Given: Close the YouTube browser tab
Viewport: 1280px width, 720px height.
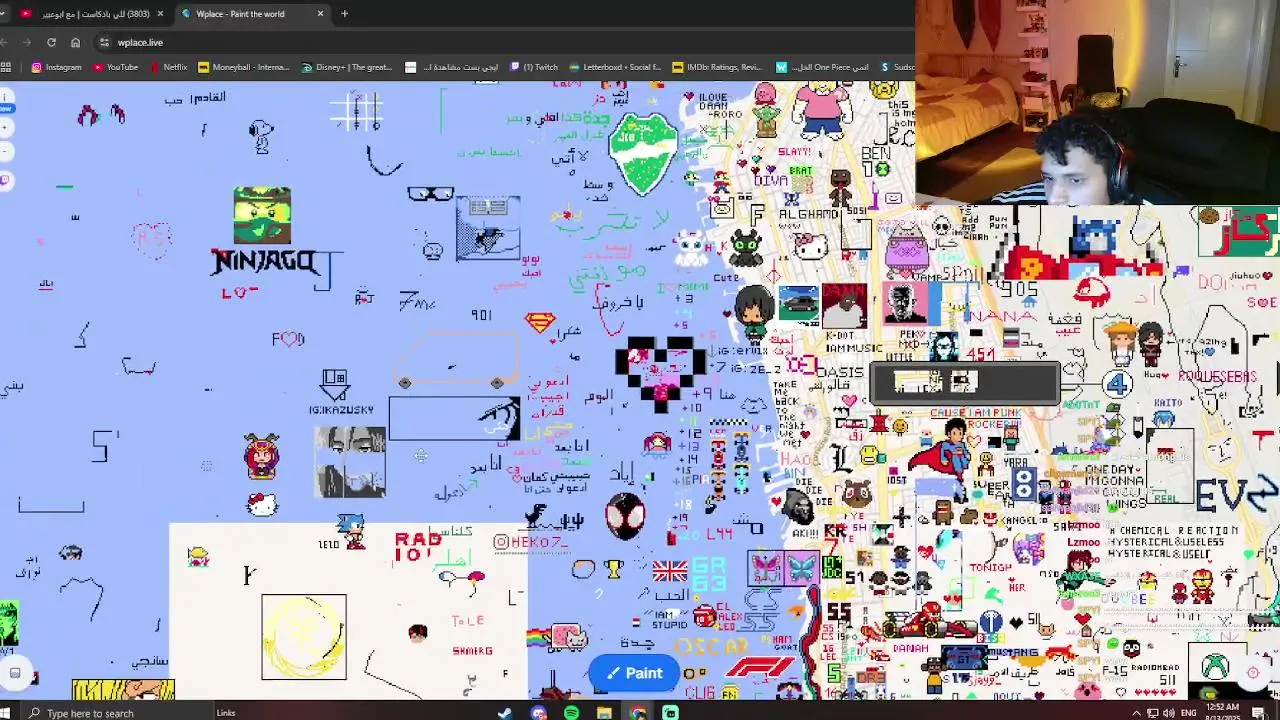Looking at the screenshot, I should tap(160, 14).
